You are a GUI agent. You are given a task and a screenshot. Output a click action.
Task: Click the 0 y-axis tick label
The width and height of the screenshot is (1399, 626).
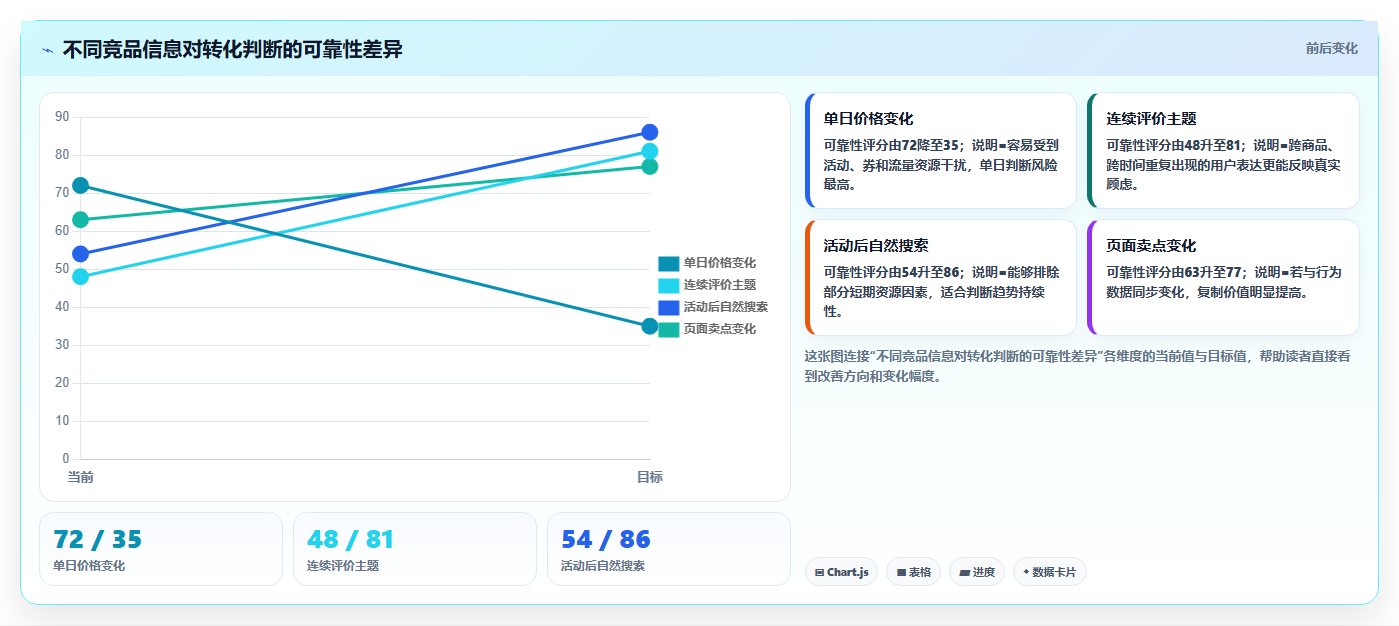[x=66, y=459]
